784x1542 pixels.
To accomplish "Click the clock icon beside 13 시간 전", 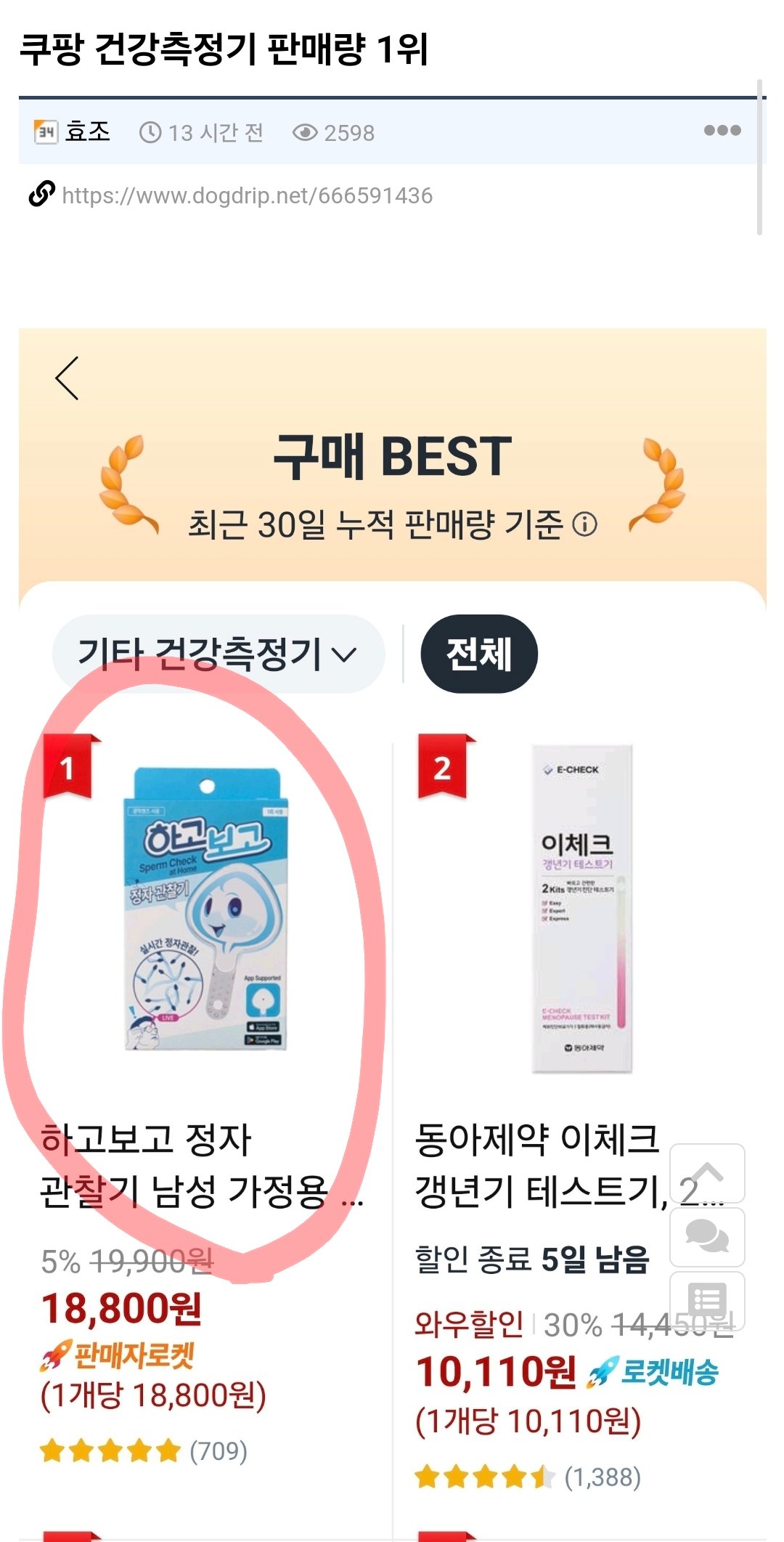I will tap(150, 132).
